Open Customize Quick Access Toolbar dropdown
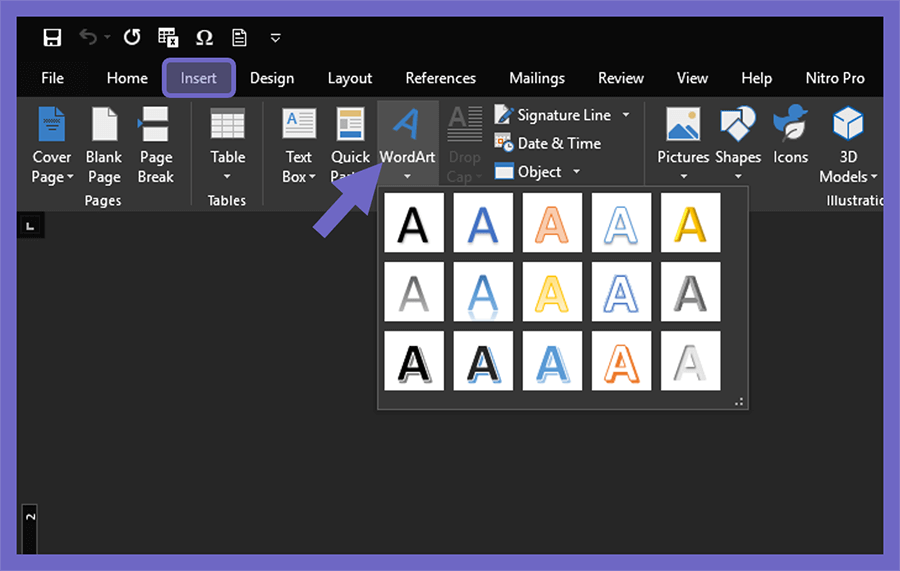900x571 pixels. point(276,38)
